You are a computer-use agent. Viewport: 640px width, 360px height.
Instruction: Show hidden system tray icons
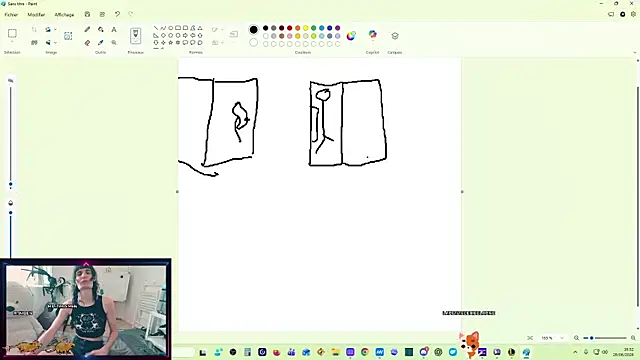(x=575, y=352)
